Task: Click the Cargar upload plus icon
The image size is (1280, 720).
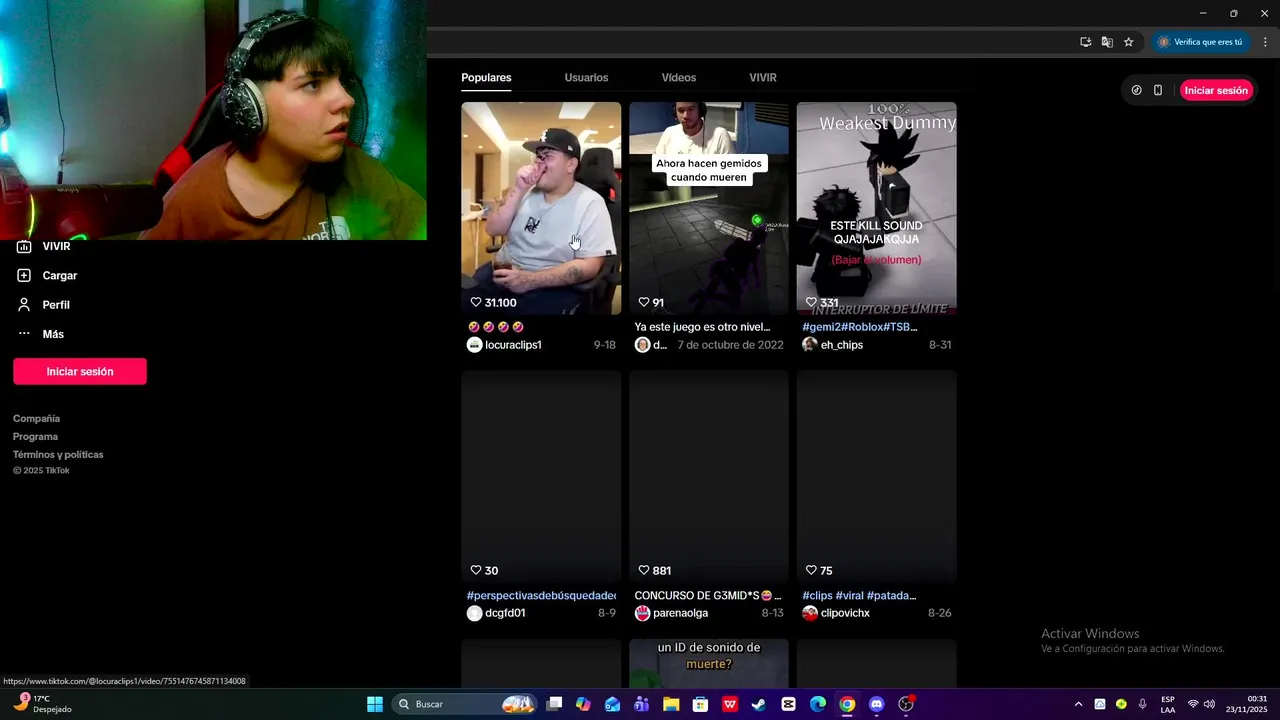Action: pyautogui.click(x=24, y=275)
